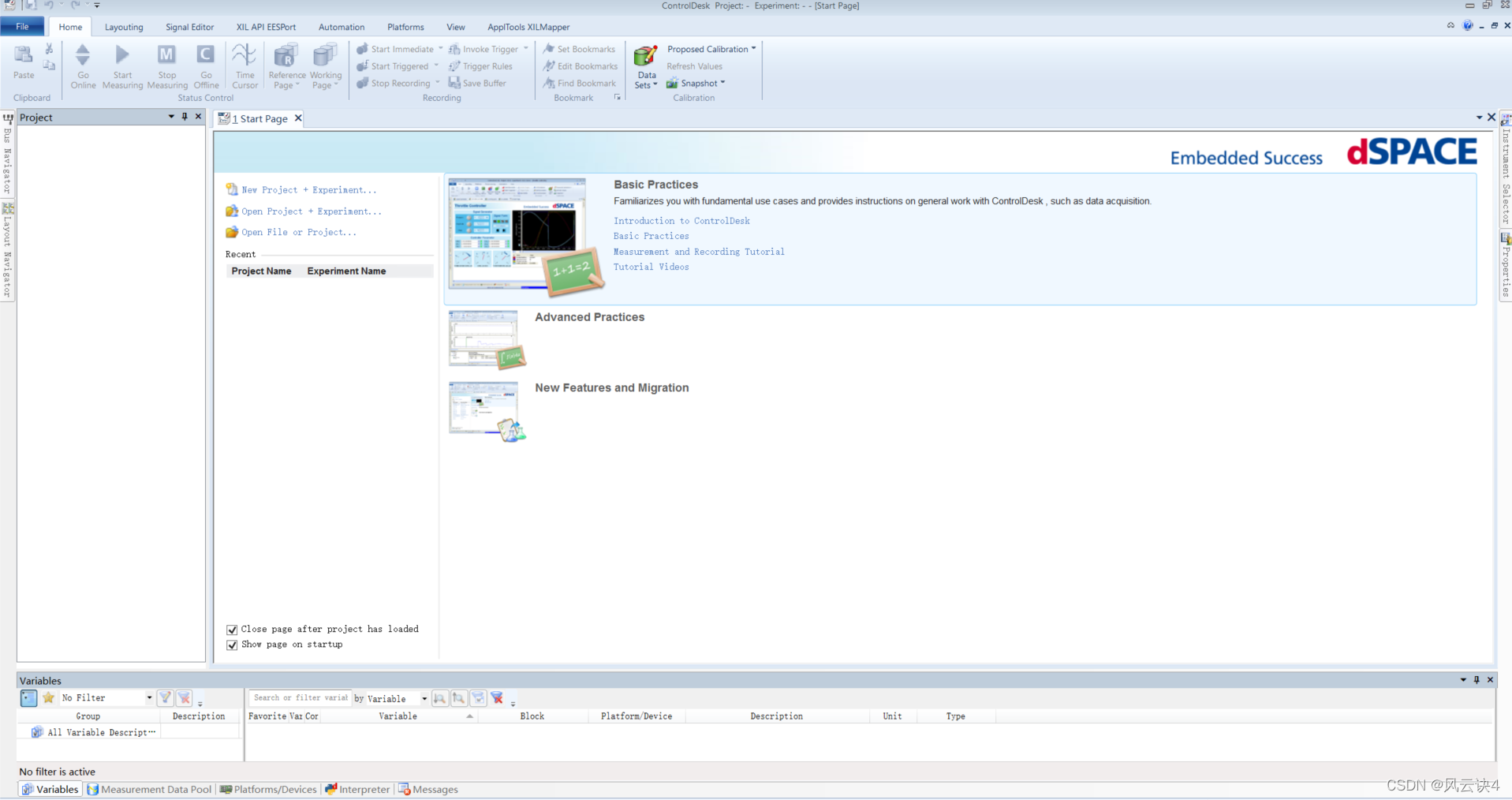The width and height of the screenshot is (1512, 800).
Task: Open the File menu
Action: coord(22,27)
